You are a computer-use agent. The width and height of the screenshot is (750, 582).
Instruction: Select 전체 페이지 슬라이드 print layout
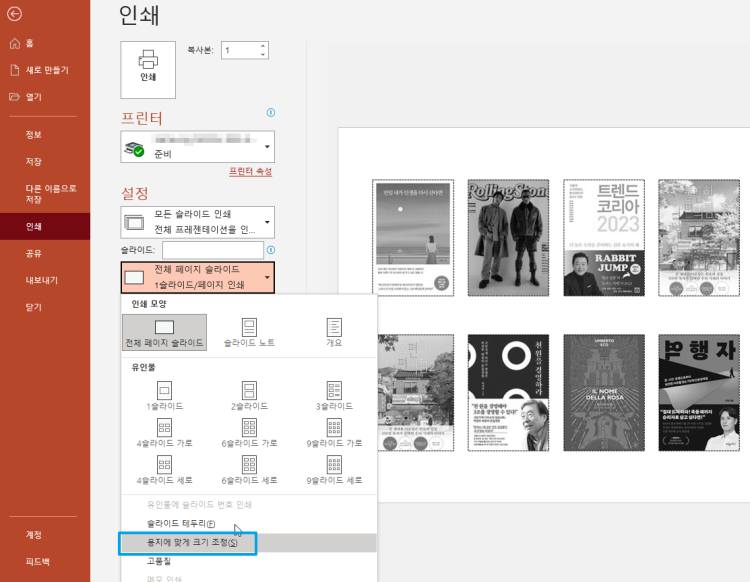165,332
